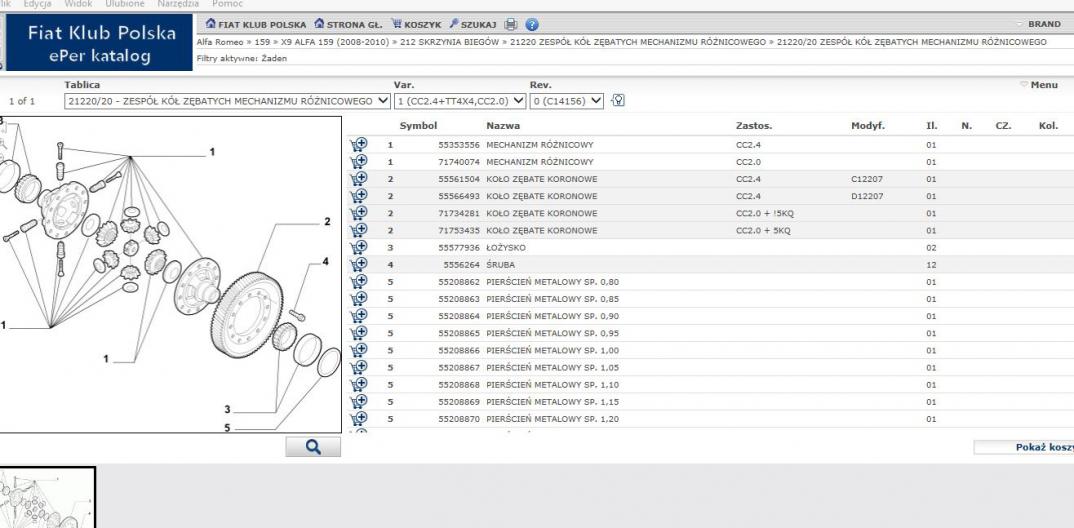Viewport: 1074px width, 528px height.
Task: Add ring 55208867 to cart
Action: (358, 367)
